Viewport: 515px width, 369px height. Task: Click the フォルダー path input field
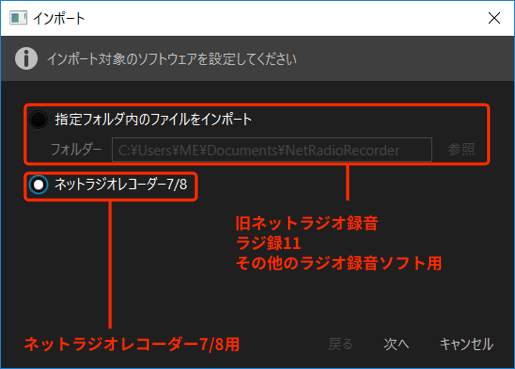click(272, 150)
